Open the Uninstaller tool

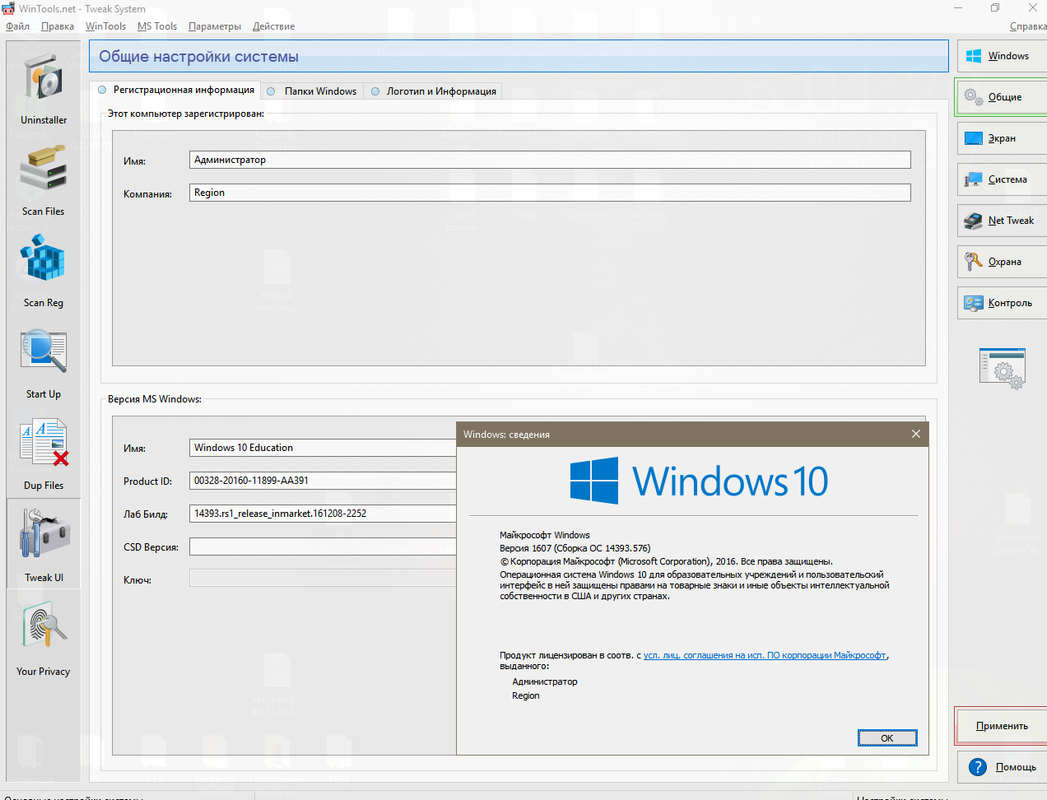pos(43,87)
